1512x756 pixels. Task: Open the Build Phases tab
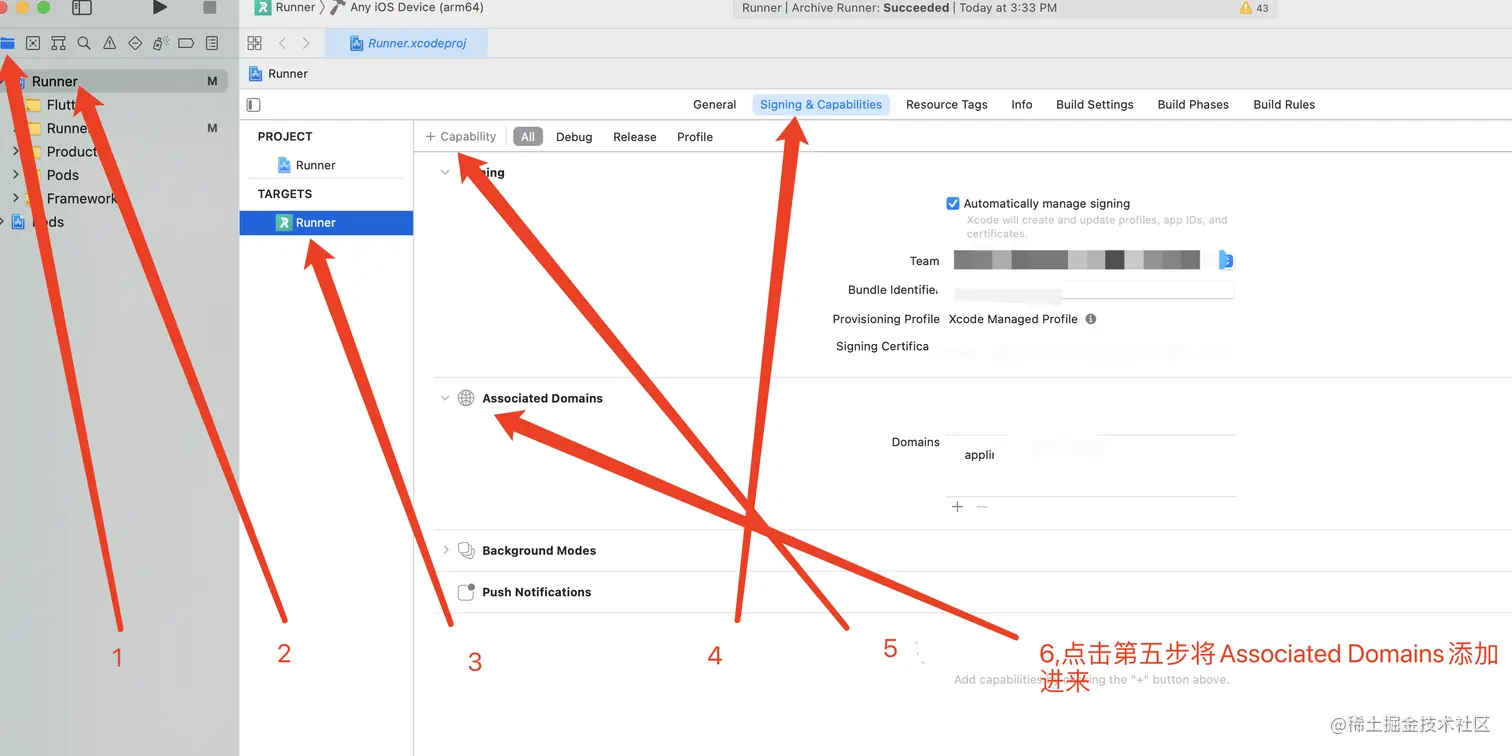[x=1193, y=104]
